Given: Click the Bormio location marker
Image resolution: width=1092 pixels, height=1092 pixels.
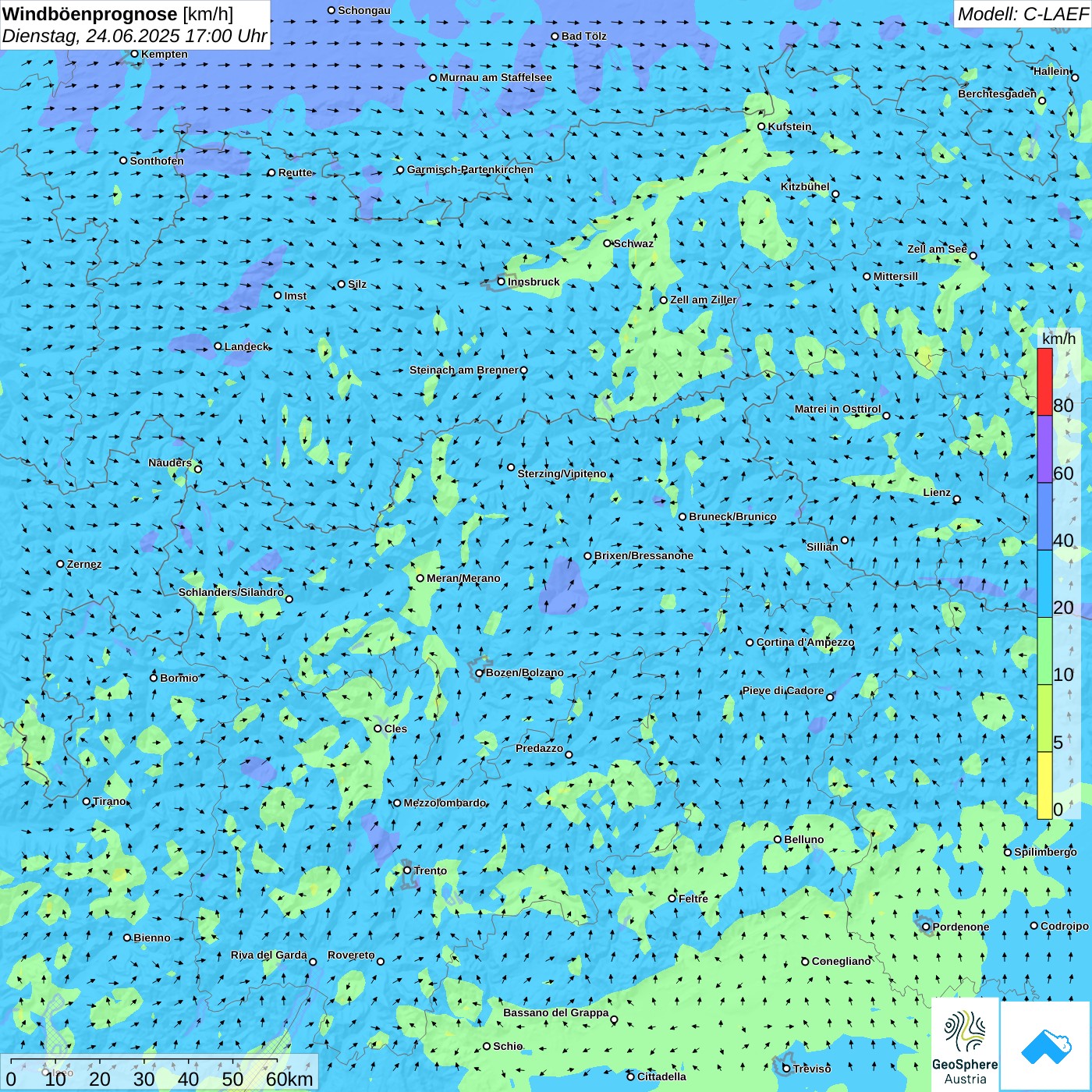Looking at the screenshot, I should pos(154,678).
